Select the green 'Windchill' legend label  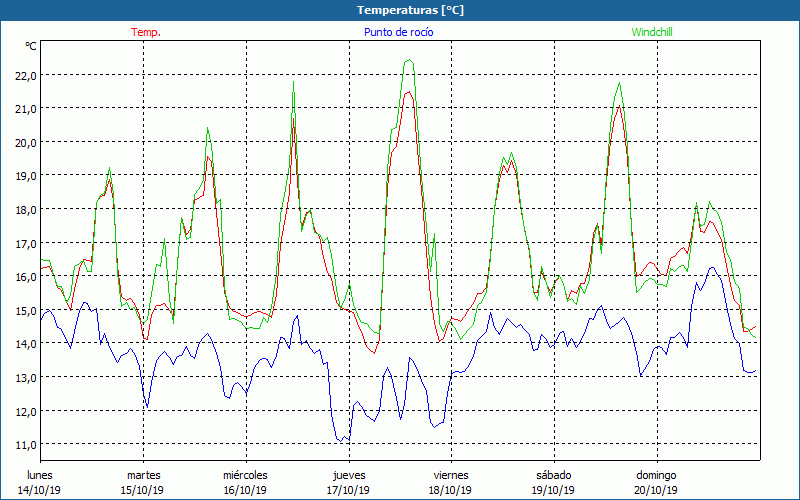tap(652, 32)
